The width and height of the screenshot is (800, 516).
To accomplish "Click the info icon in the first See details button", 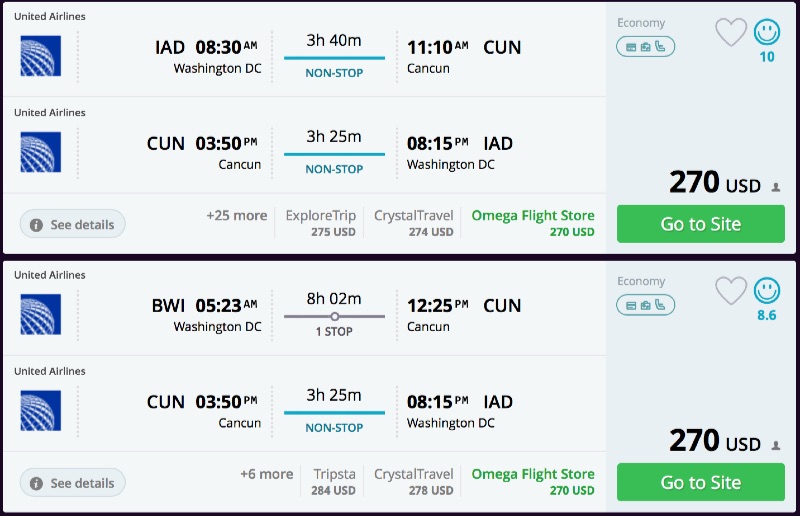I will pos(36,225).
